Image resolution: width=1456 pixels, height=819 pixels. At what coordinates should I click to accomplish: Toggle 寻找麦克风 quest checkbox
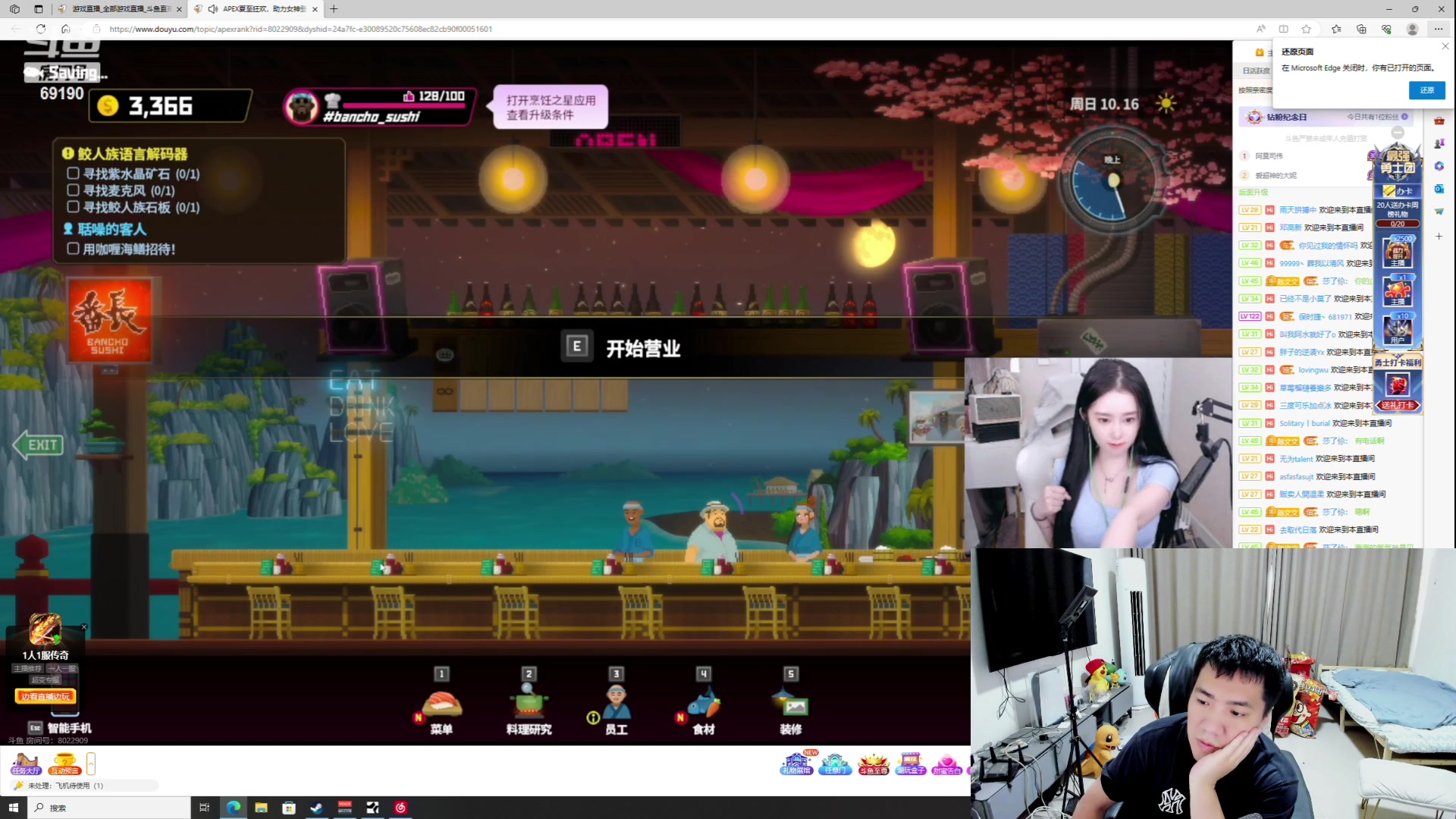click(73, 190)
